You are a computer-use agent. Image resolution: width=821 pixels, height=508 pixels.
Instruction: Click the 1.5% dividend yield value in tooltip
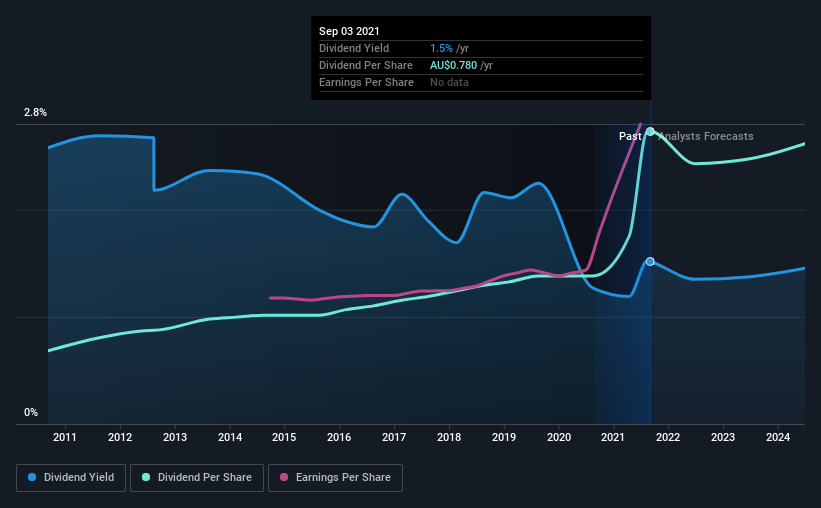click(441, 48)
